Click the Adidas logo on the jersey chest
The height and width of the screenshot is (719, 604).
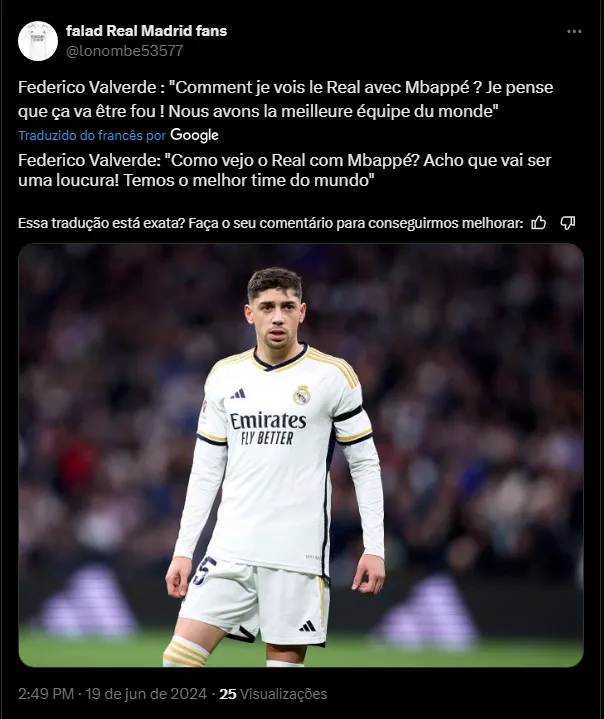click(x=238, y=393)
